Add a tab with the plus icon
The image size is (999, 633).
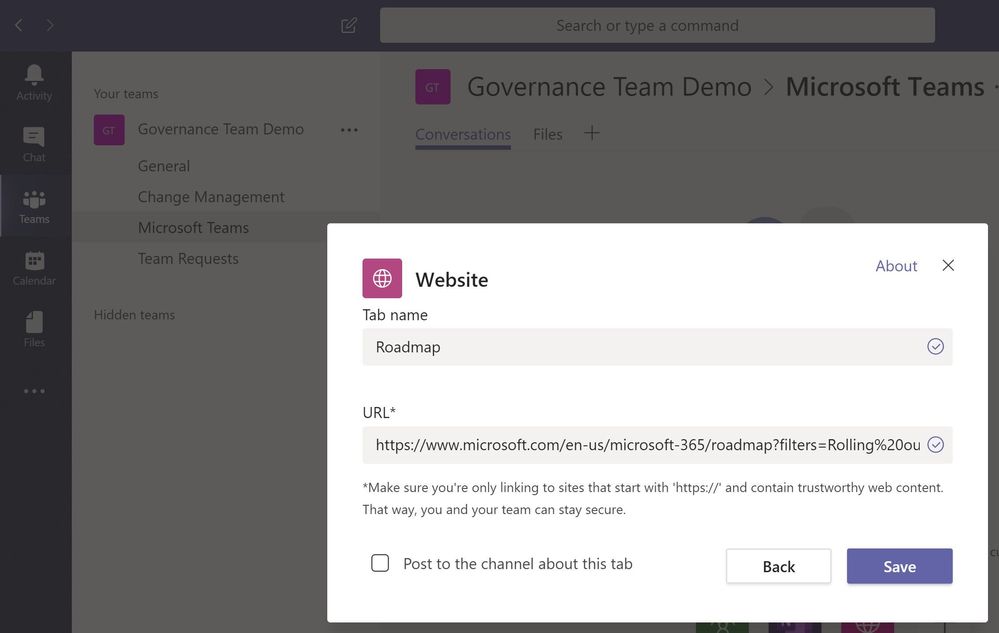pyautogui.click(x=591, y=133)
